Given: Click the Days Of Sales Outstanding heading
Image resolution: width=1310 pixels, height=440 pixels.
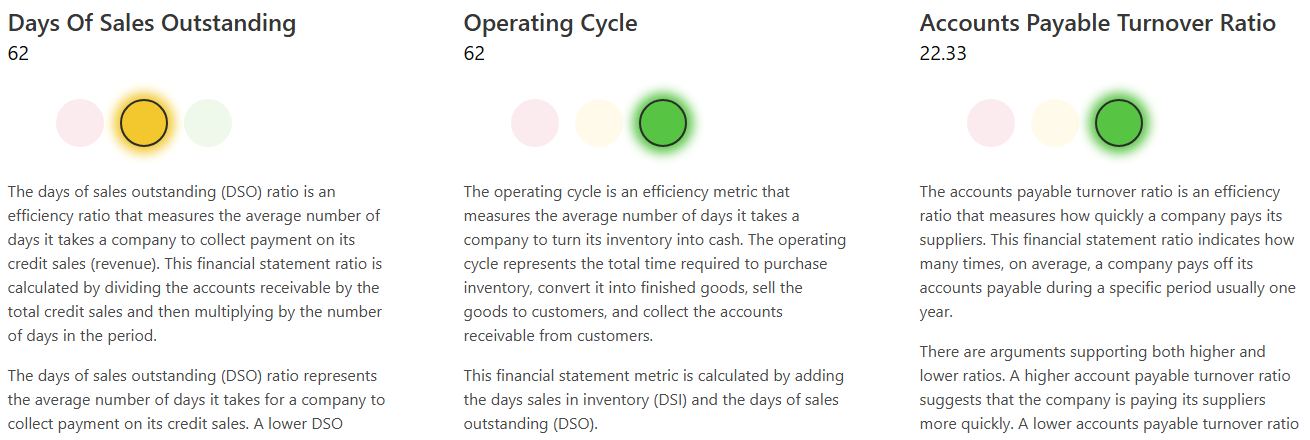Looking at the screenshot, I should (x=152, y=23).
